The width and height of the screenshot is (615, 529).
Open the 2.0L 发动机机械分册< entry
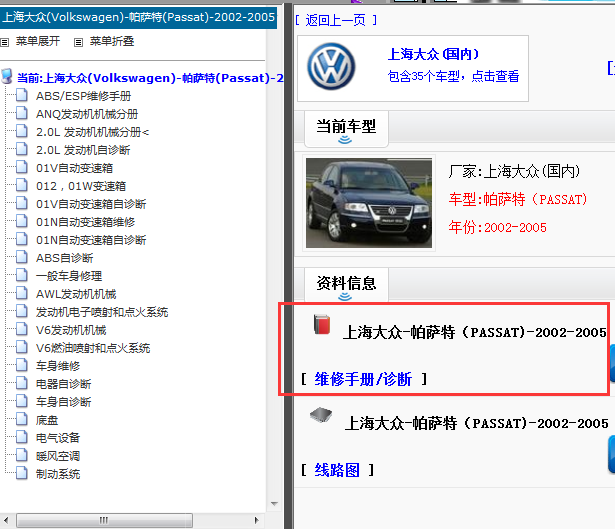(x=93, y=132)
